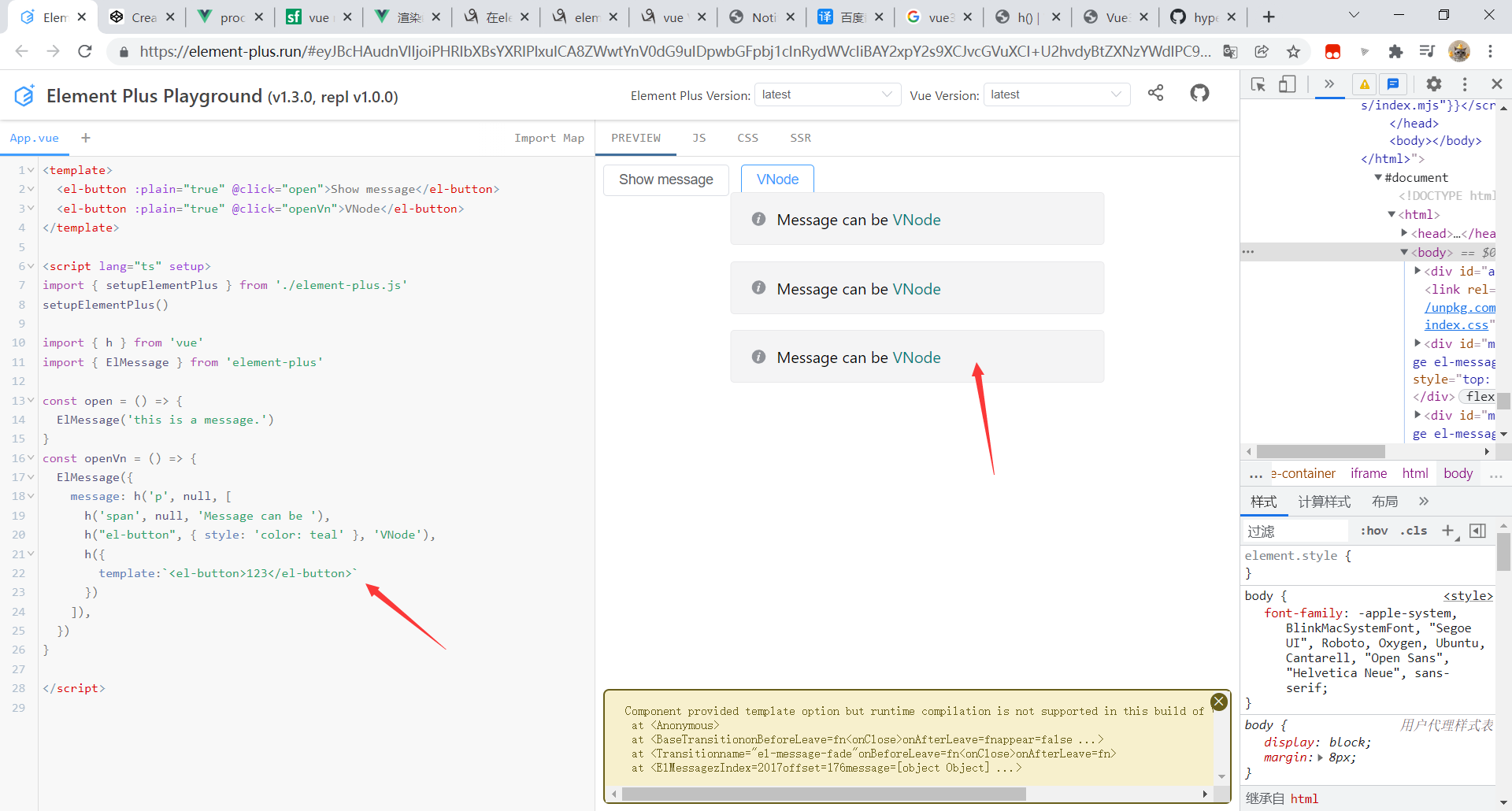1512x811 pixels.
Task: Switch to the SSR output tab
Action: [801, 138]
